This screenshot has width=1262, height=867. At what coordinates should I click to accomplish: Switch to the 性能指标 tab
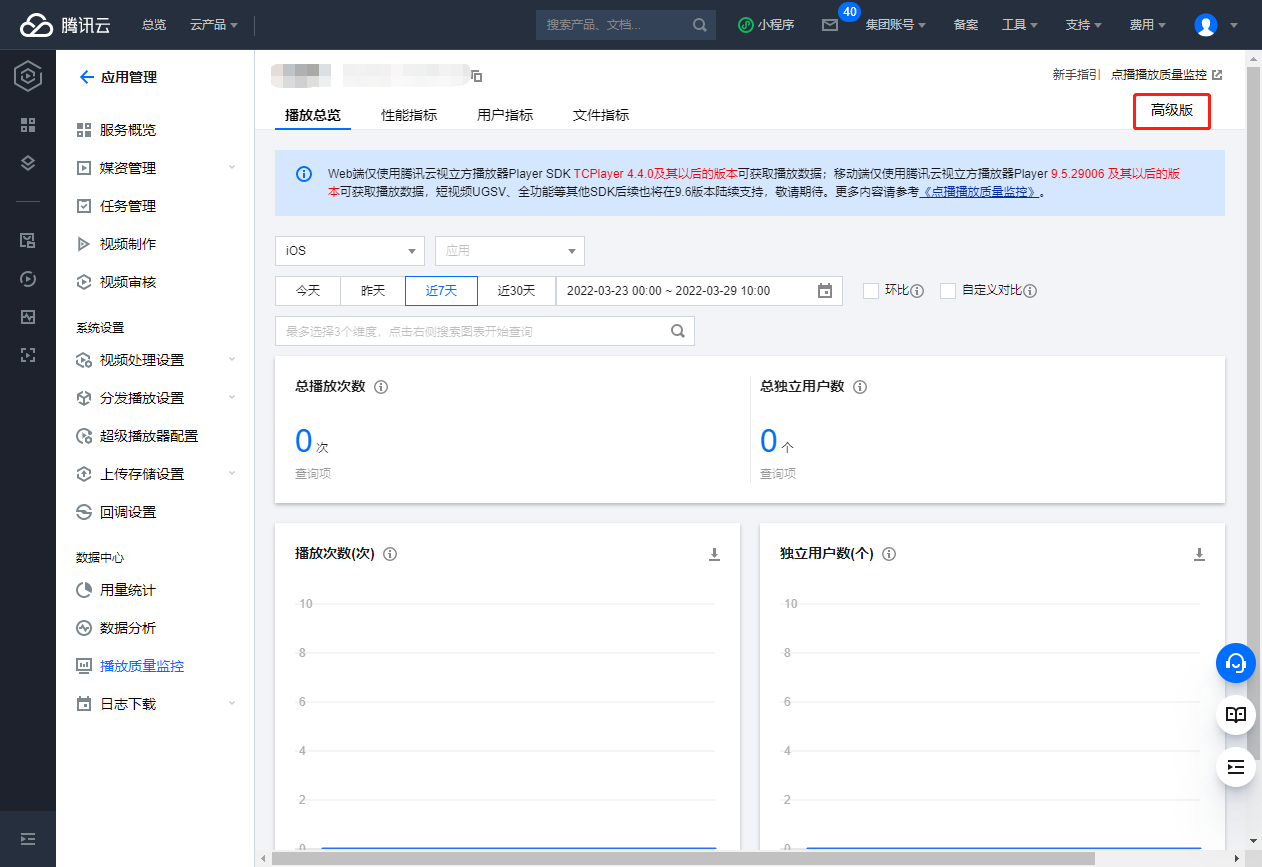pos(409,115)
